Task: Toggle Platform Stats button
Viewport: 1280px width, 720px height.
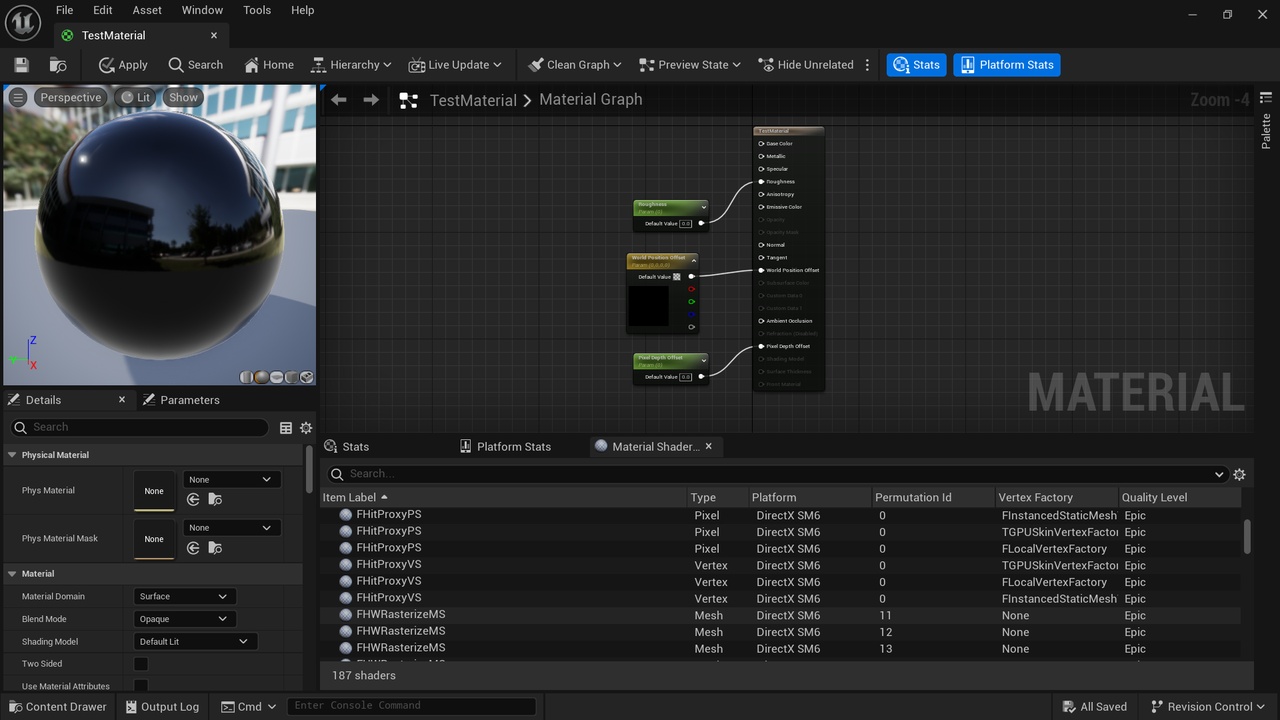Action: 1006,65
